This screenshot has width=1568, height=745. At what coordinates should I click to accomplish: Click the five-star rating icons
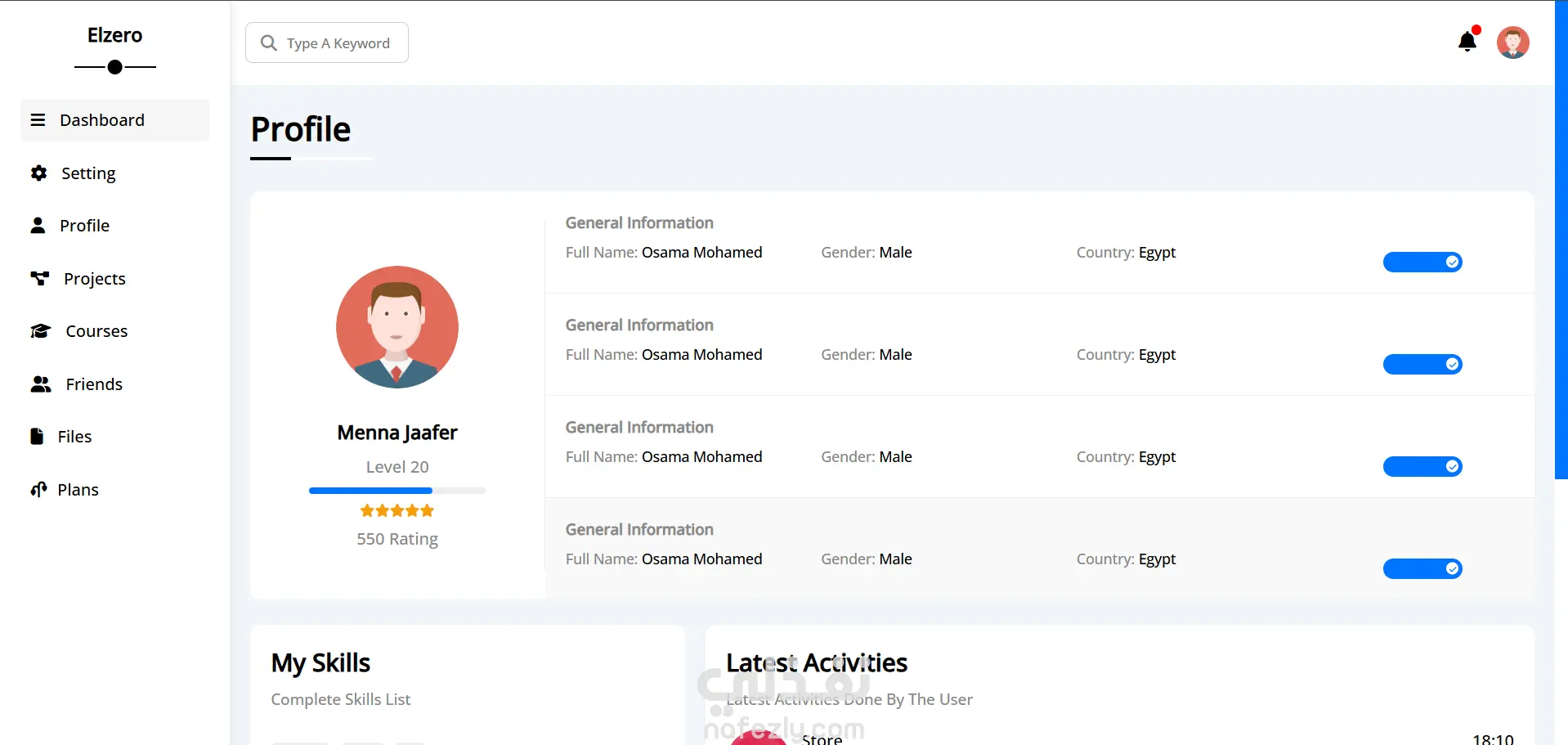[397, 510]
